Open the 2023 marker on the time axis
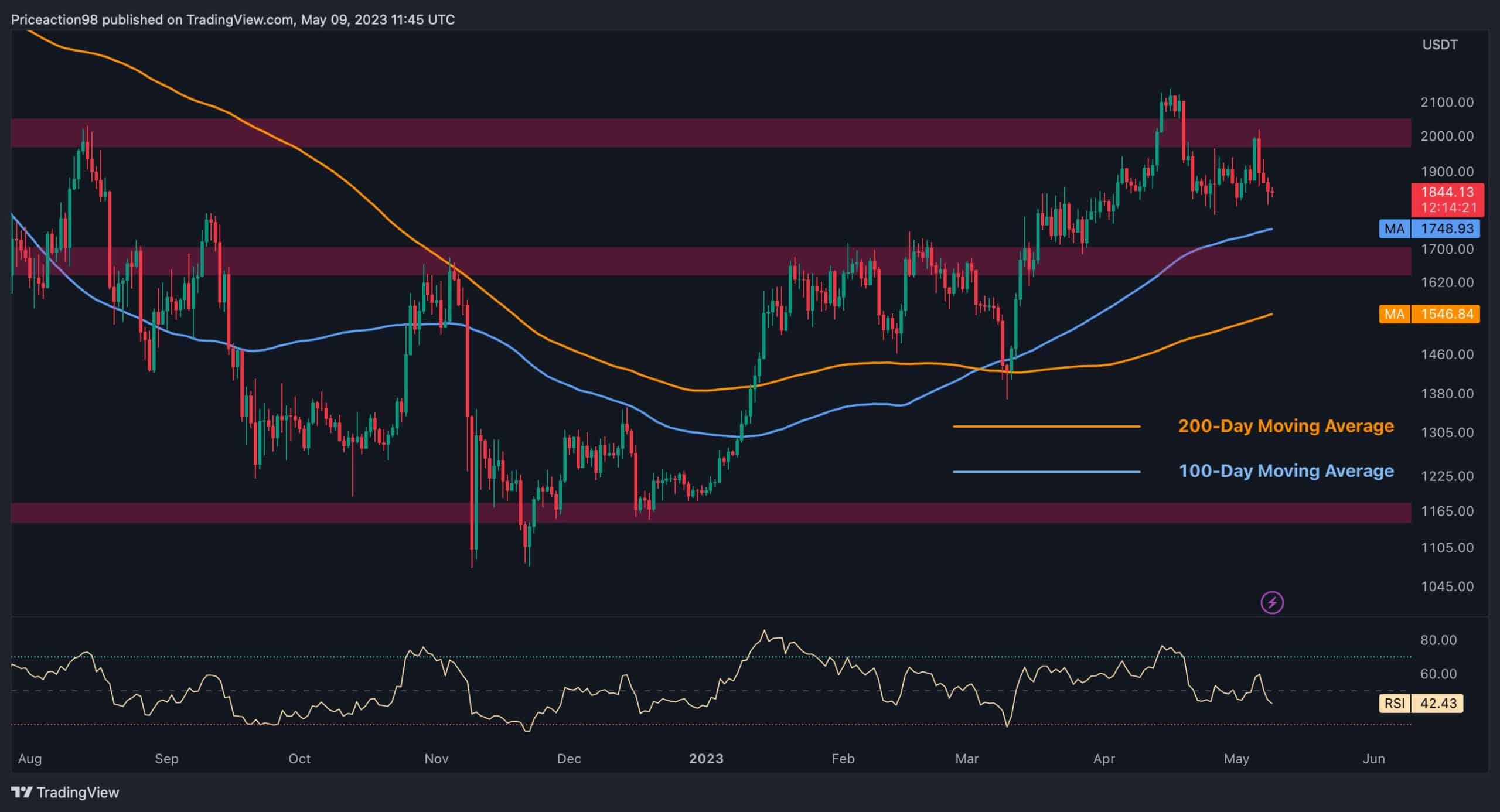 point(706,758)
